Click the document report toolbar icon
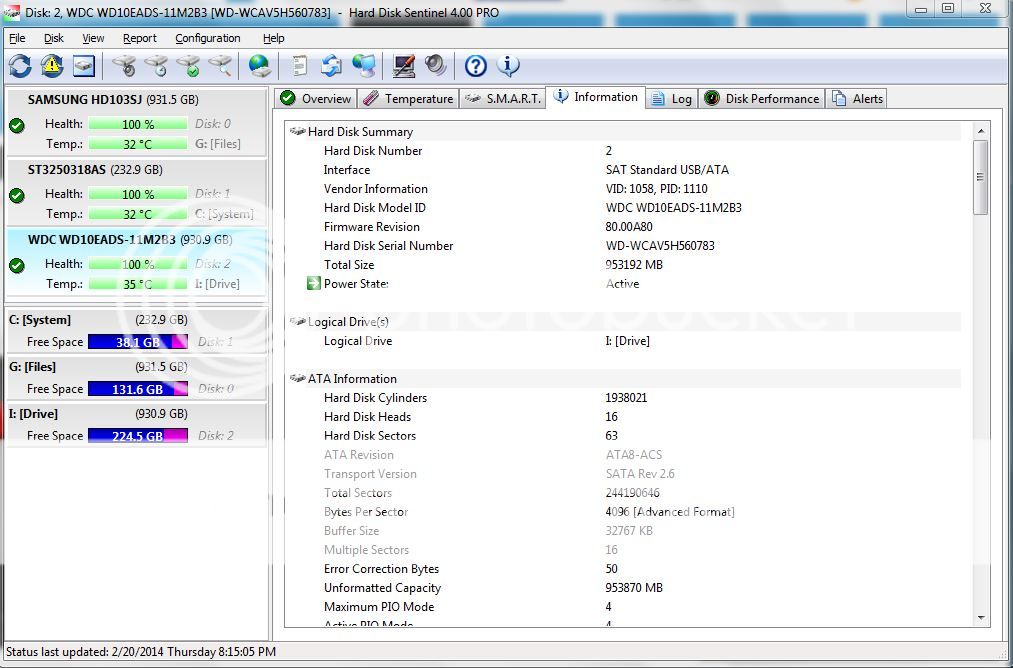The image size is (1013, 668). pyautogui.click(x=299, y=66)
